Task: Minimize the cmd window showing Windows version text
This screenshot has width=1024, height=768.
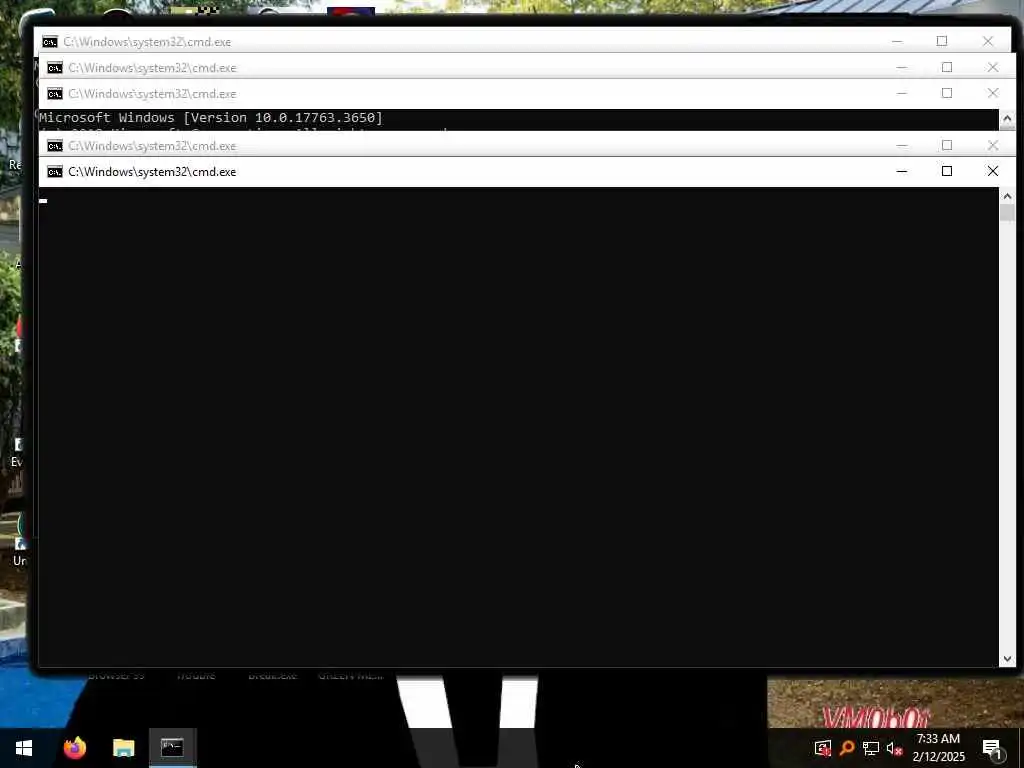Action: (902, 93)
